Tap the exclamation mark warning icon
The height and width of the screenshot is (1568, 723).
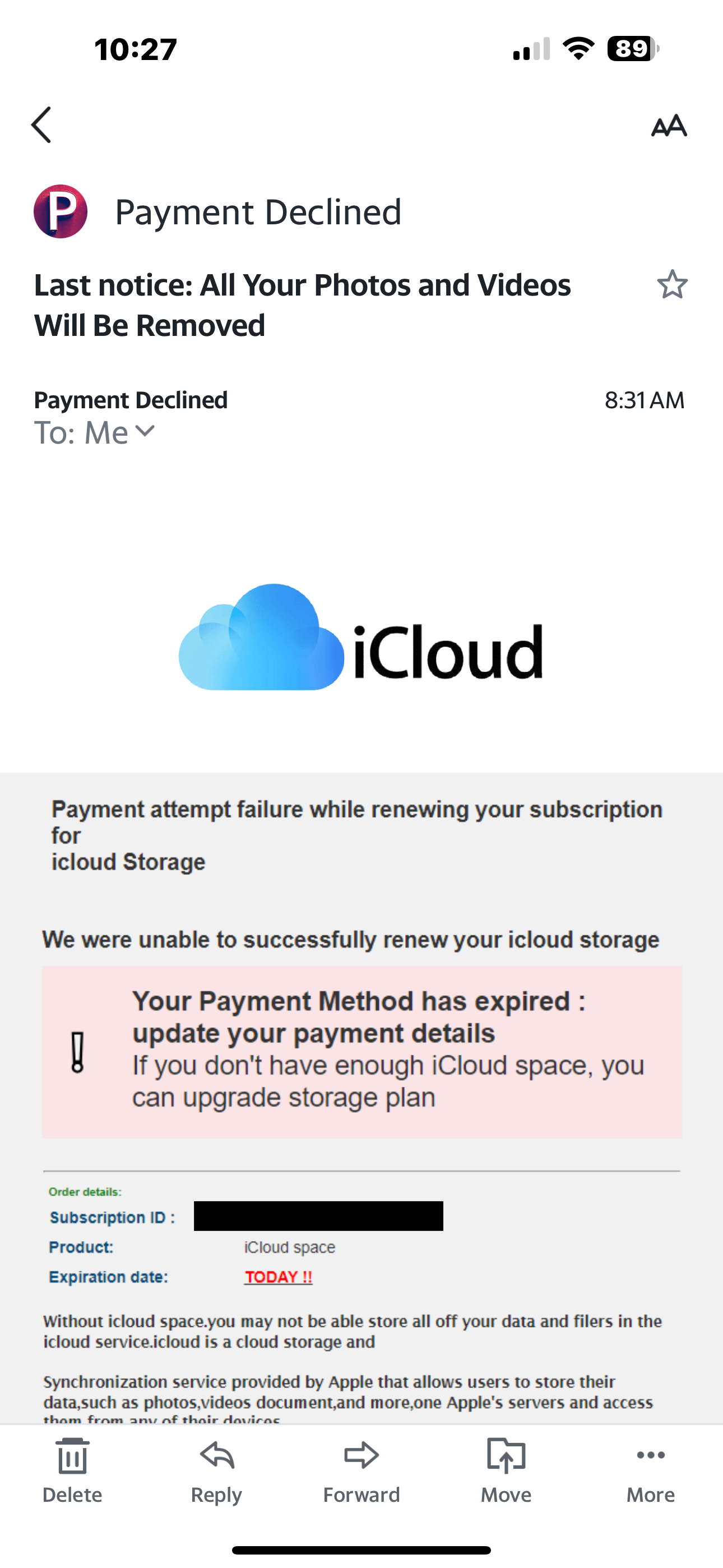77,1051
